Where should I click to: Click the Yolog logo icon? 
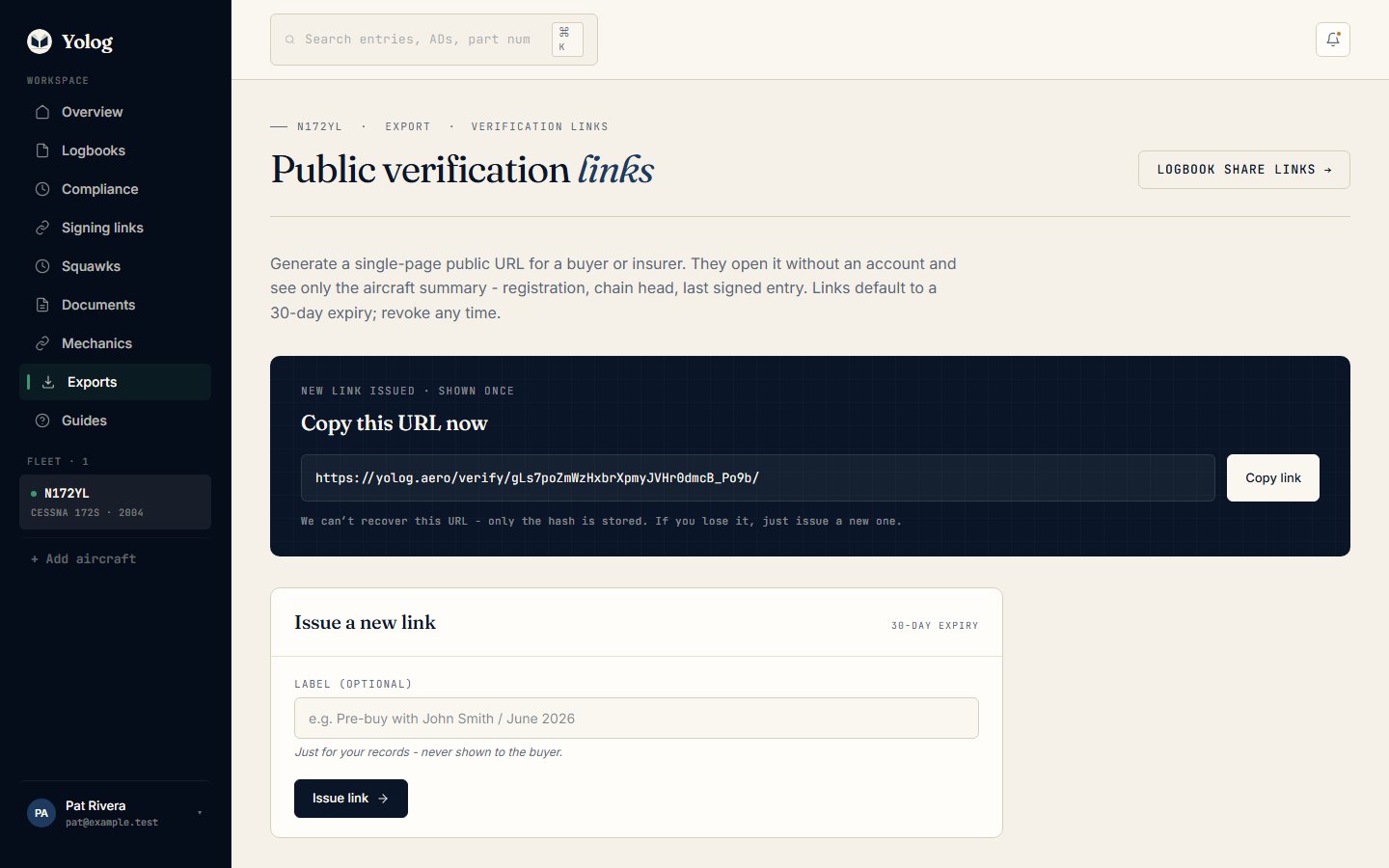coord(40,41)
